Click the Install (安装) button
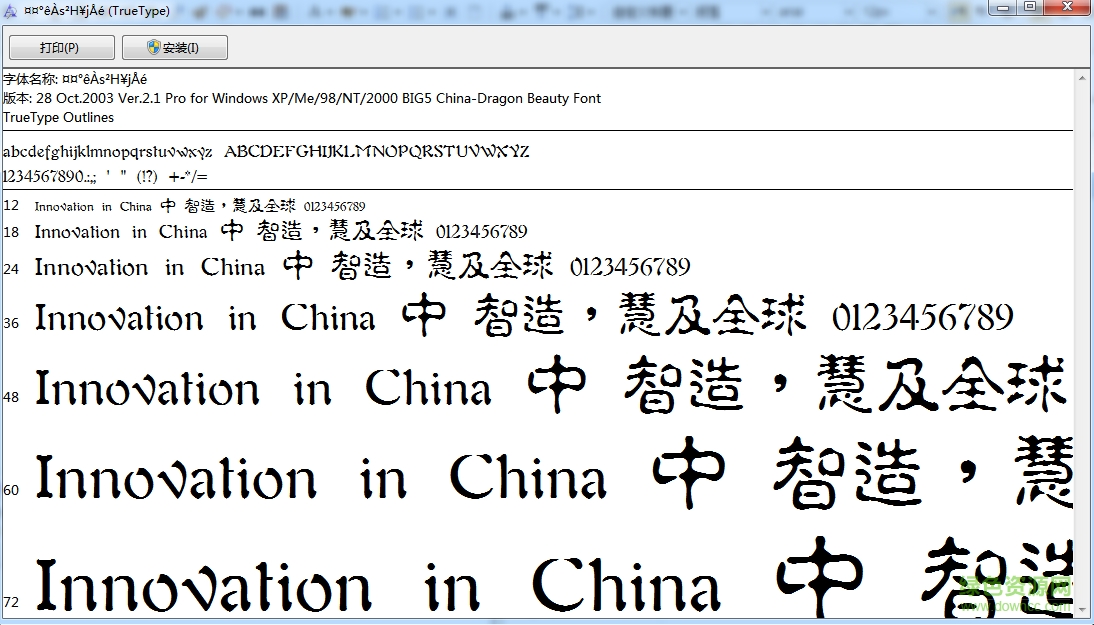Image resolution: width=1094 pixels, height=625 pixels. tap(174, 47)
